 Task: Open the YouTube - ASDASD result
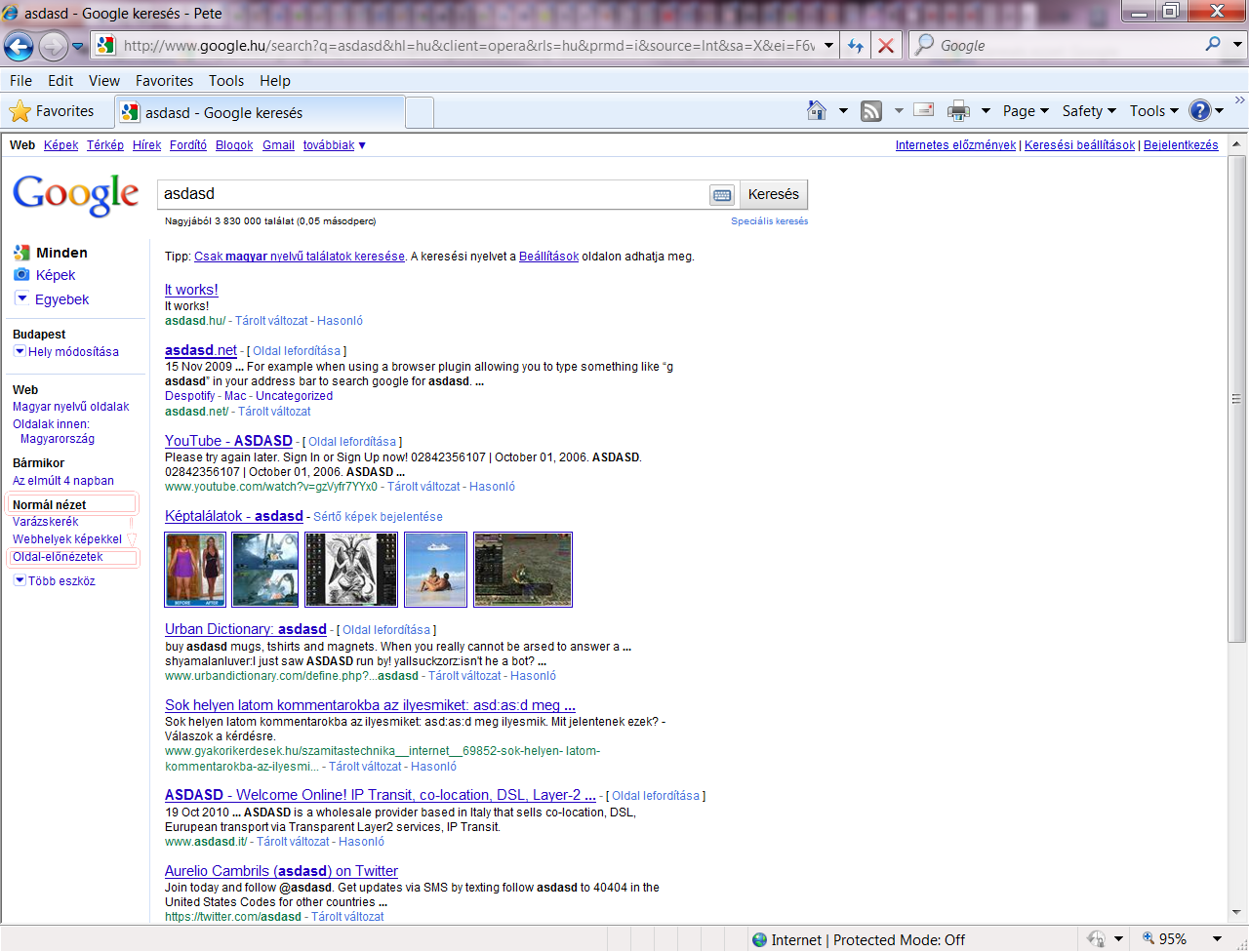point(228,441)
